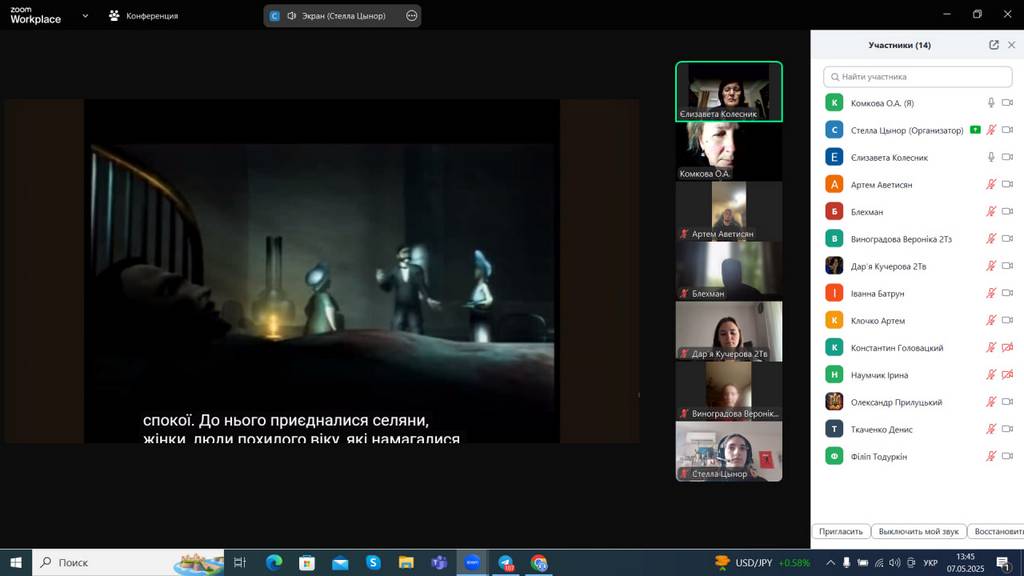
Task: Click the screen share indicator for Стелла Цынор
Action: (x=975, y=130)
